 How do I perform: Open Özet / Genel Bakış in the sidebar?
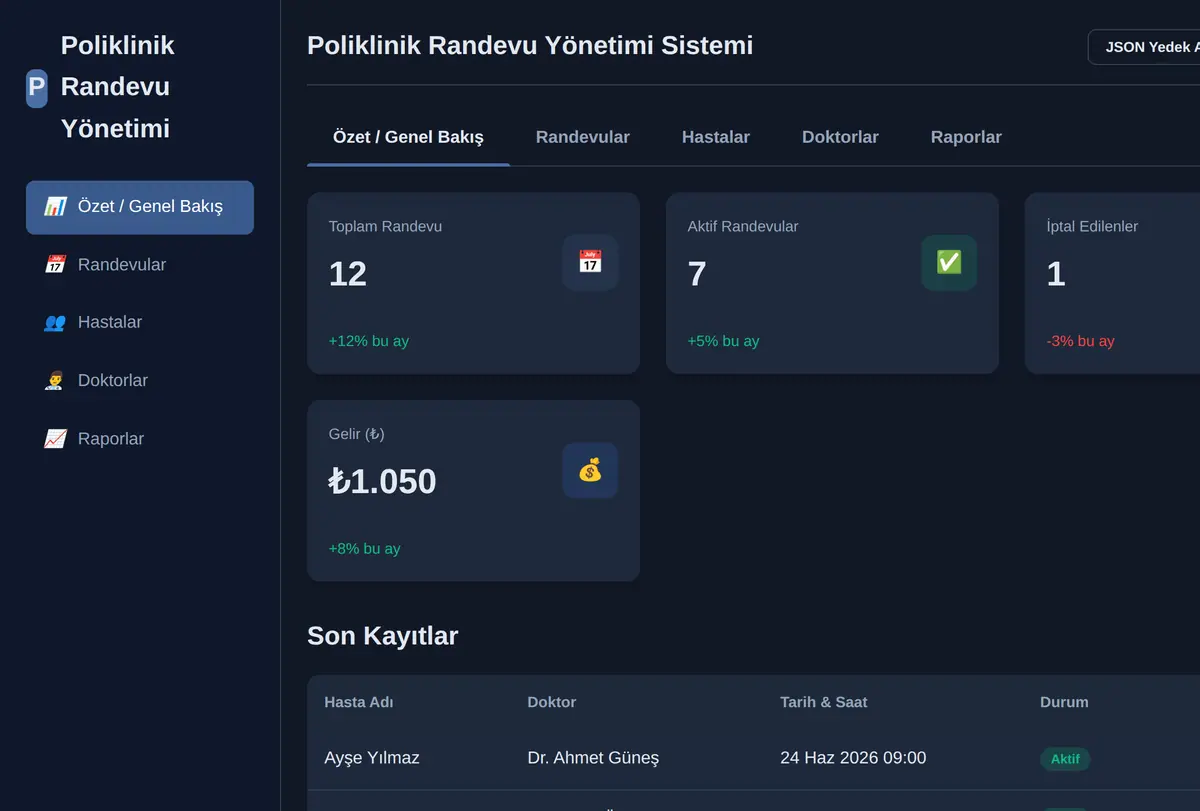[x=140, y=207]
